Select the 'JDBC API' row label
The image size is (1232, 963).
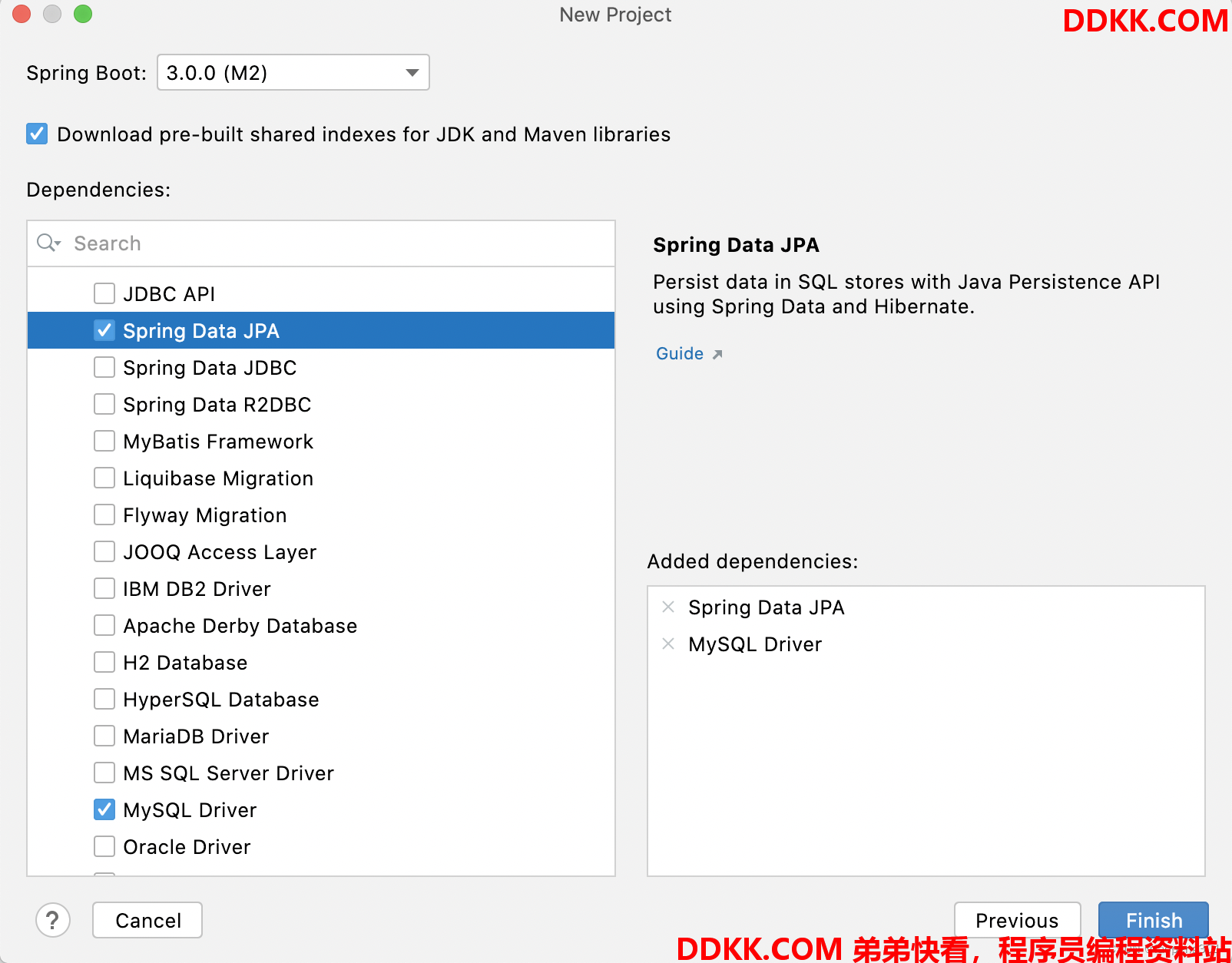(169, 294)
